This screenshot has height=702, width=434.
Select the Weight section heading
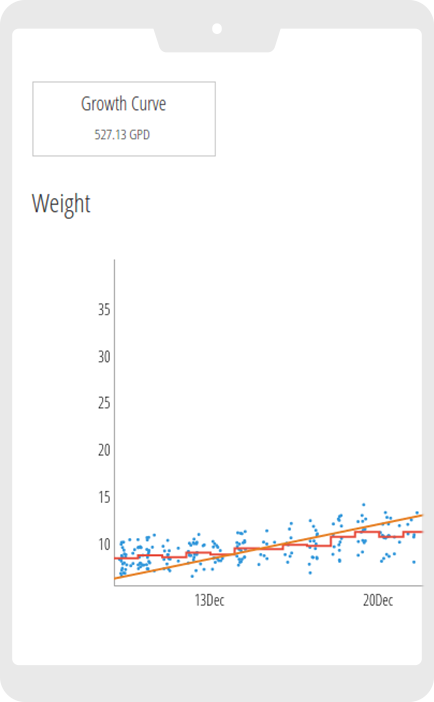tap(61, 204)
